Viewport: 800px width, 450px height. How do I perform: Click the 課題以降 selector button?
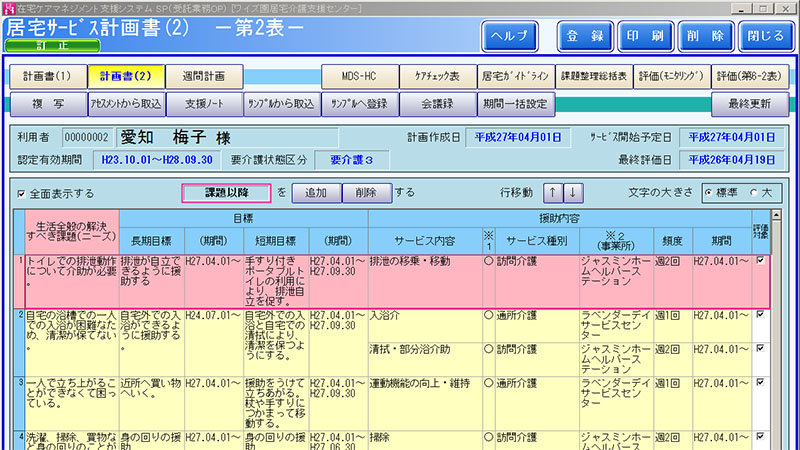click(226, 193)
